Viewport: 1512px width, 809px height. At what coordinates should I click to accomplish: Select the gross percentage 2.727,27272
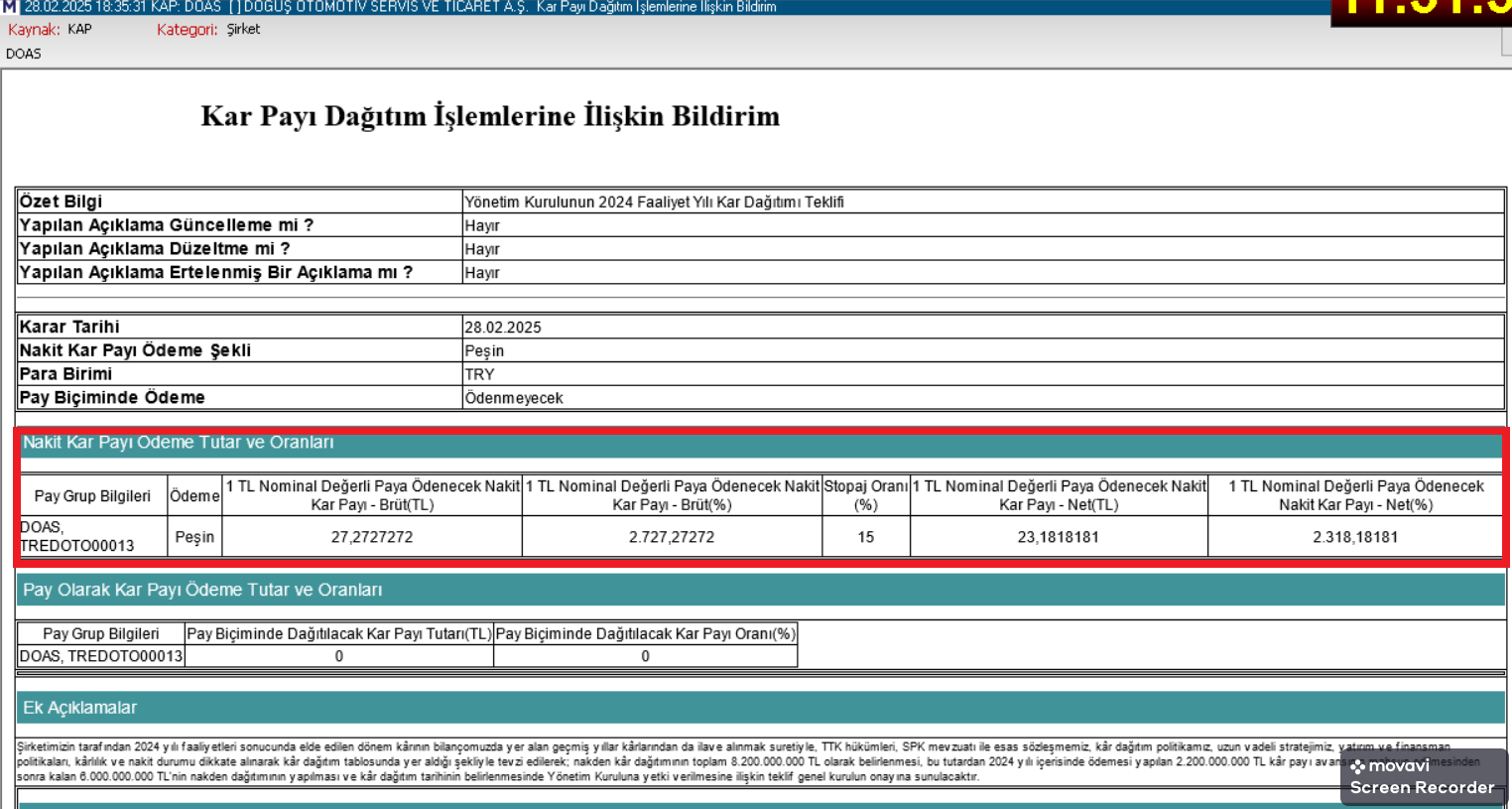(x=672, y=537)
